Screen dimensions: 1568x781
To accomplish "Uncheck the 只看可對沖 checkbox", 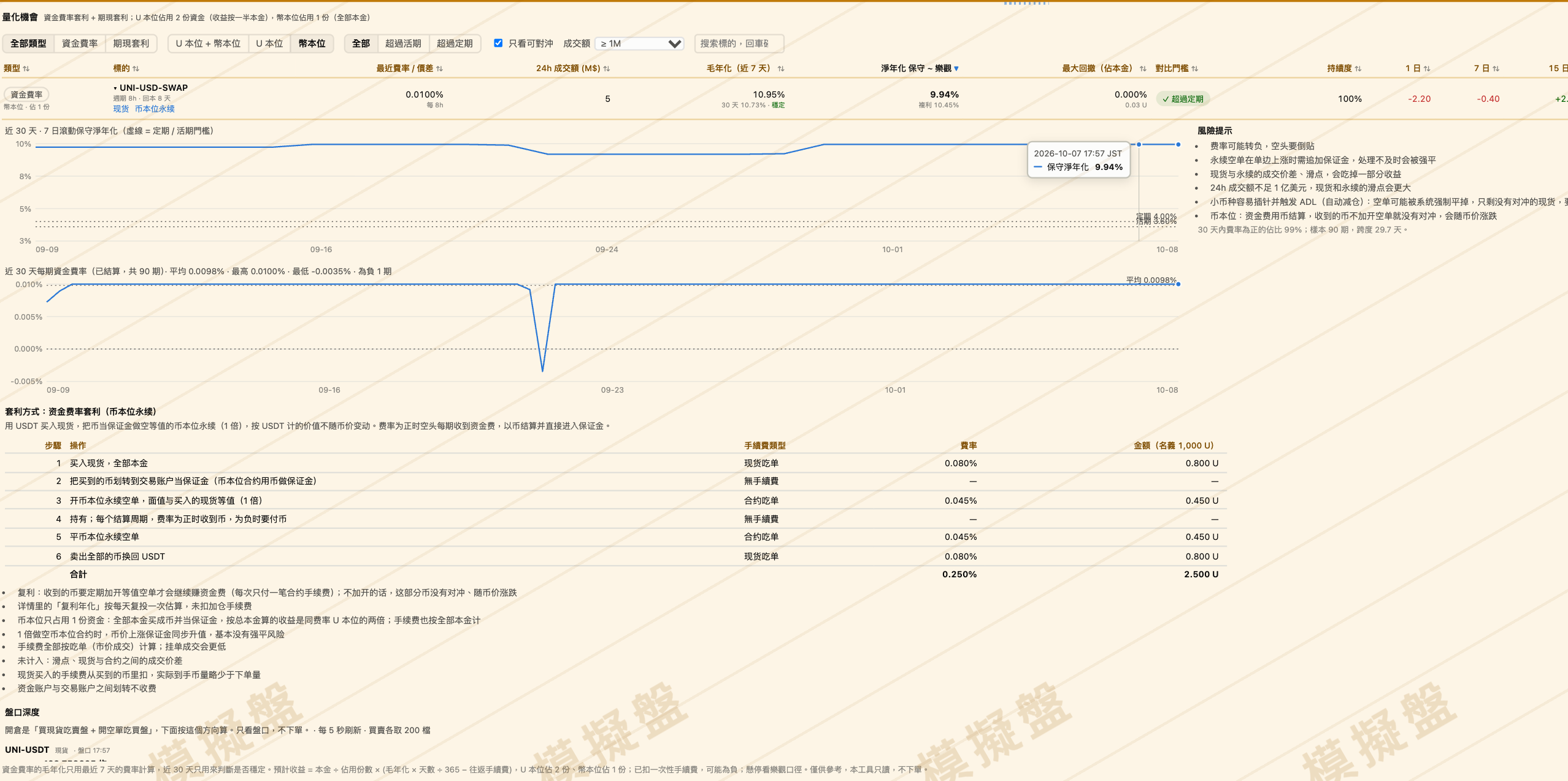I will [x=498, y=43].
